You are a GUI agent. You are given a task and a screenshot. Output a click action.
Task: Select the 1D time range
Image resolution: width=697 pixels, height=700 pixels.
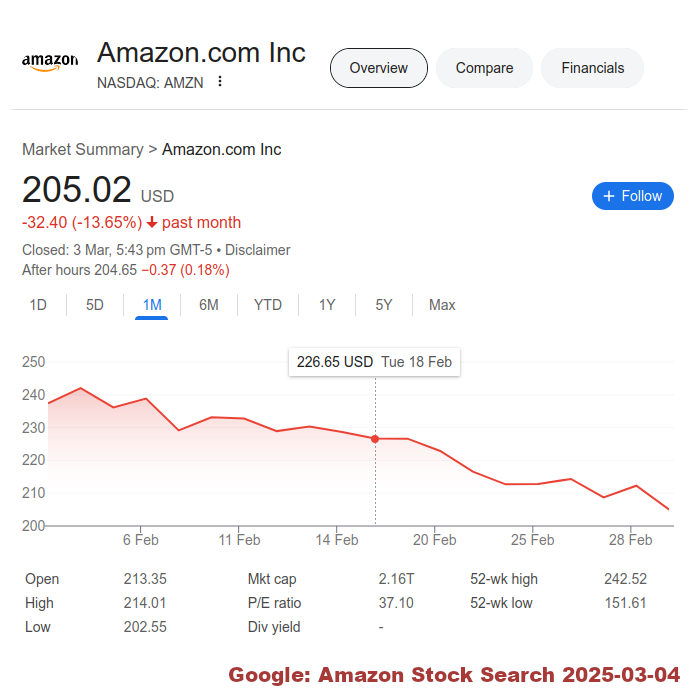(x=38, y=305)
